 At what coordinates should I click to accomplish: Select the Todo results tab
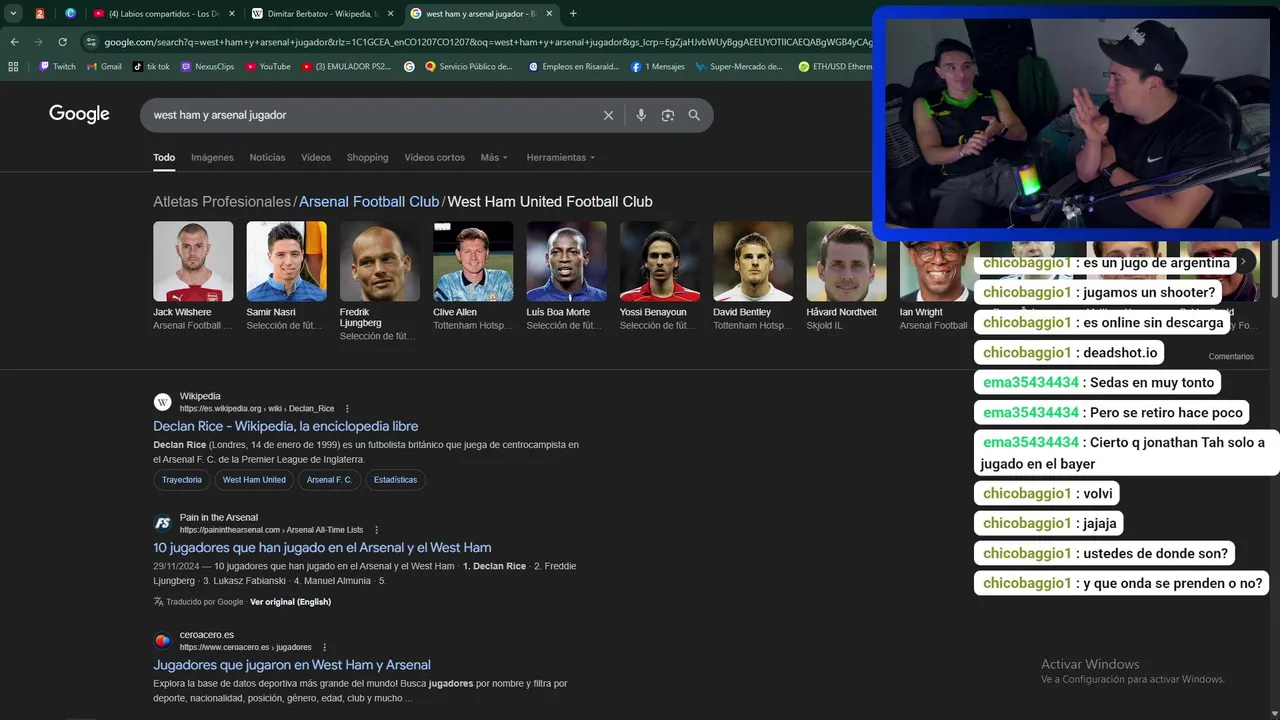point(164,157)
